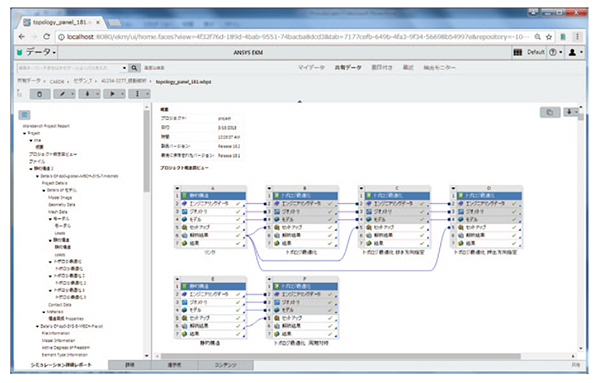Screen dimensions: 600x383
Task: Switch to the マイデータ tab
Action: (x=311, y=68)
